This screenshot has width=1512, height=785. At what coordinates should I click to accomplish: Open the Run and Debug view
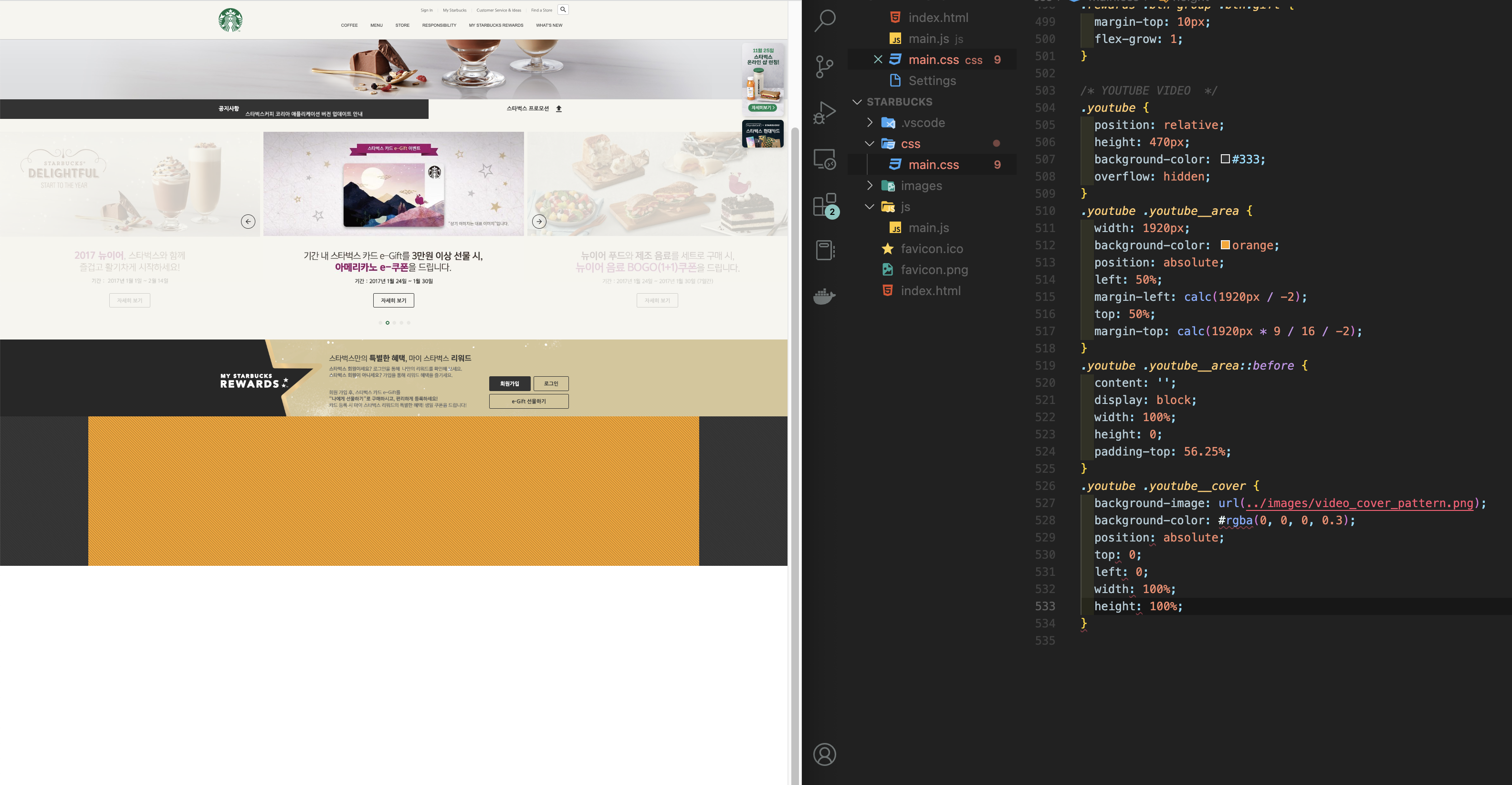click(x=825, y=113)
